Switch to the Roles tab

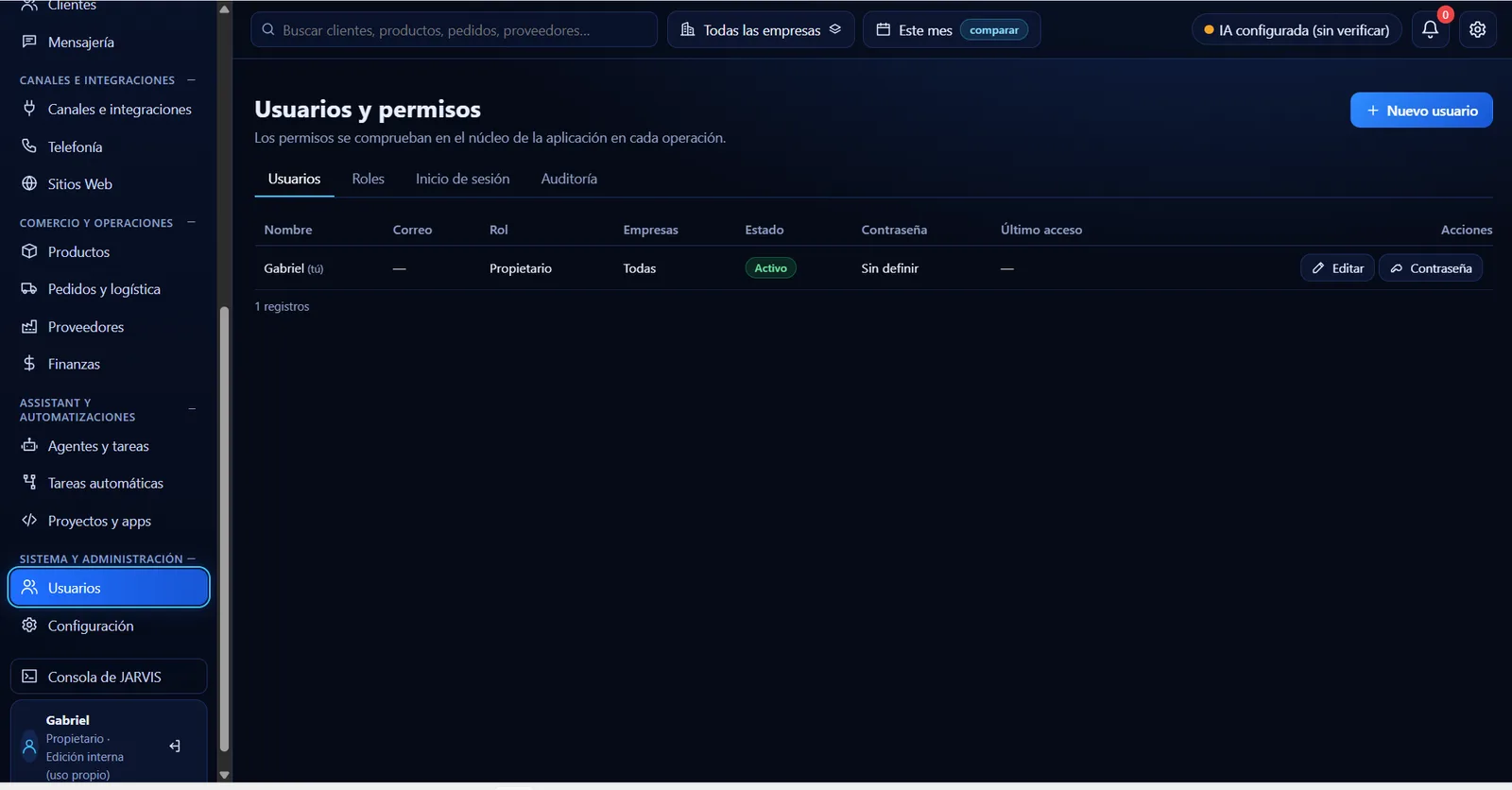[x=368, y=179]
